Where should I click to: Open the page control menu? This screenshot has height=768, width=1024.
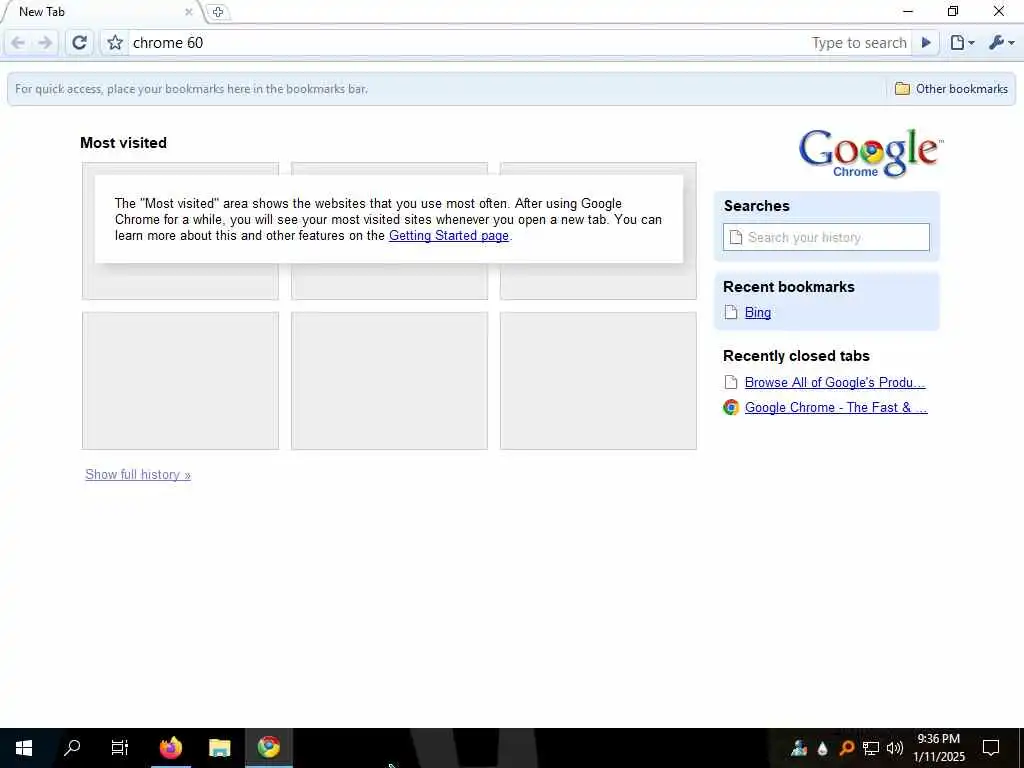click(962, 43)
